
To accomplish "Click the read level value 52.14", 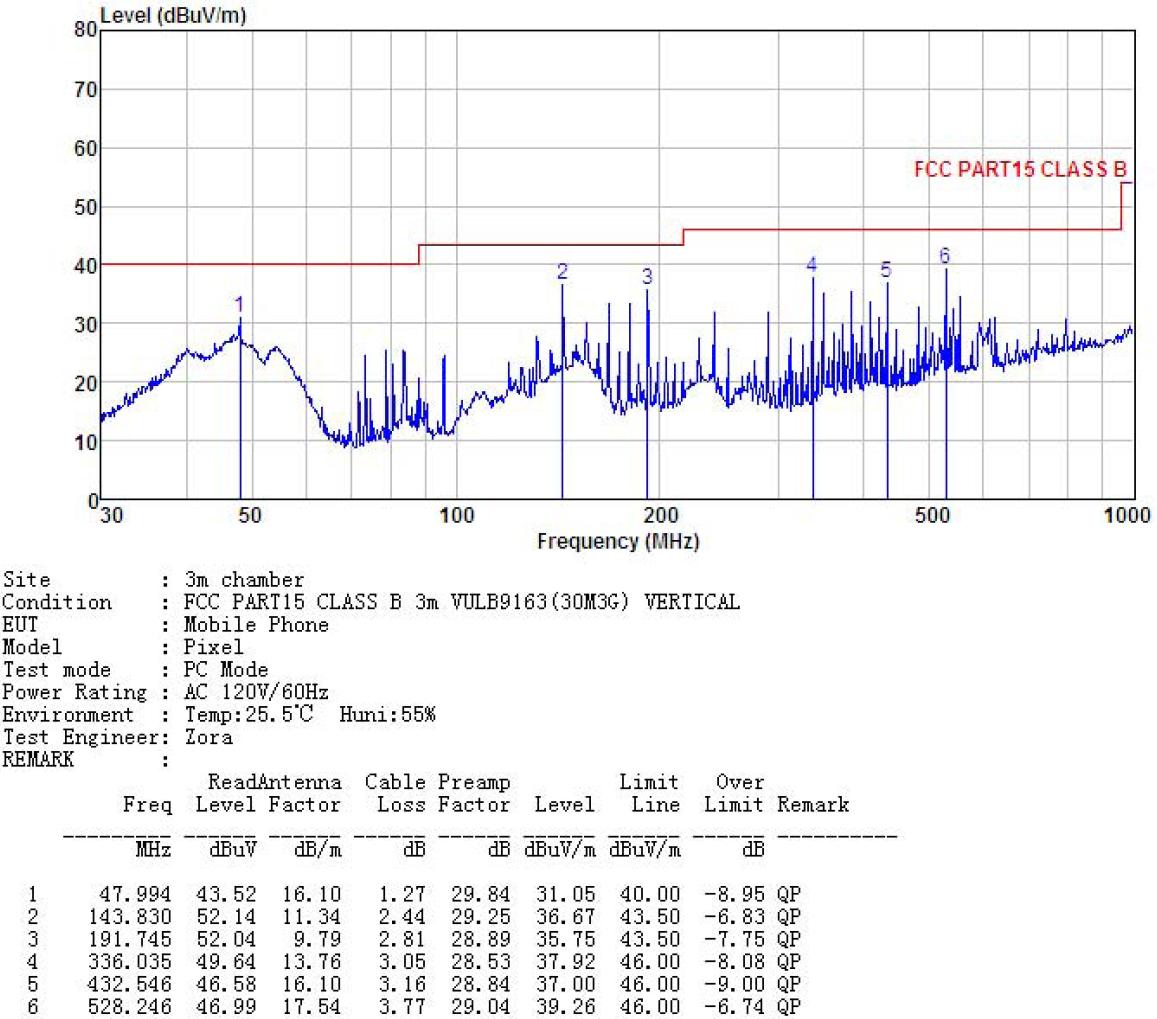I will (226, 916).
